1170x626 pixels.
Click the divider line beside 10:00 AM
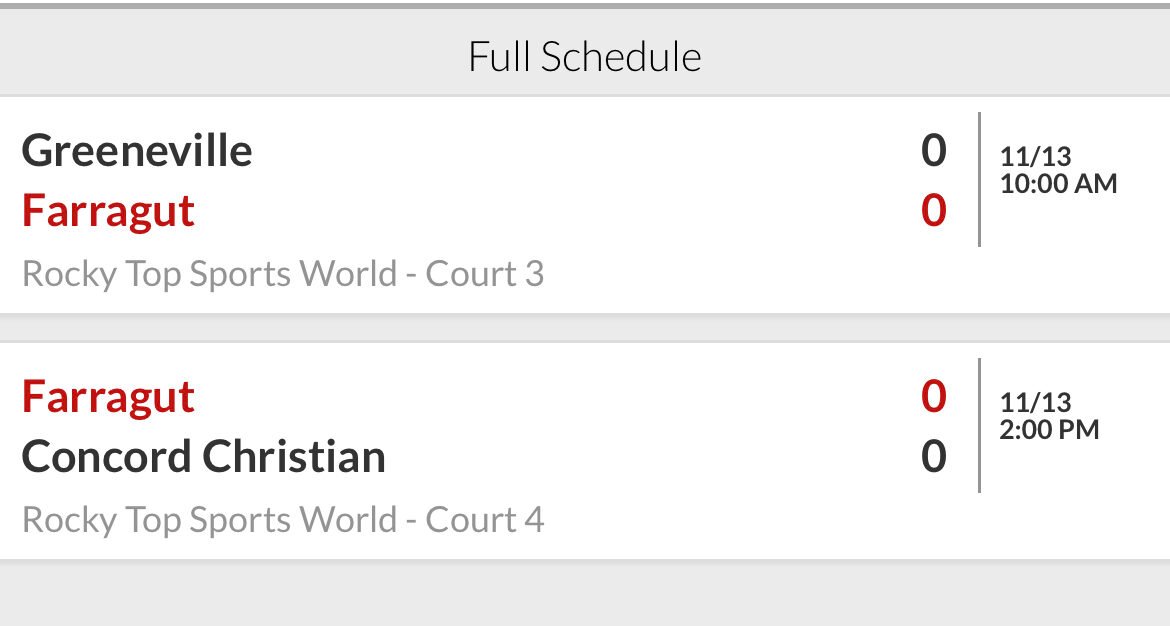979,180
